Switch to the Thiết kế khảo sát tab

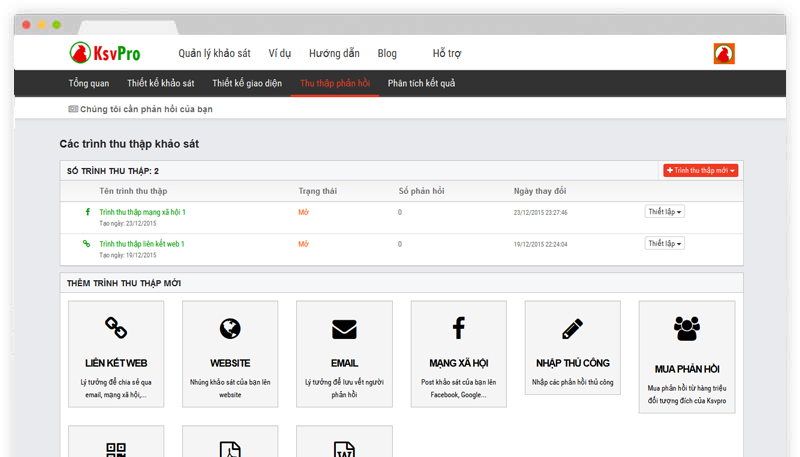click(161, 83)
